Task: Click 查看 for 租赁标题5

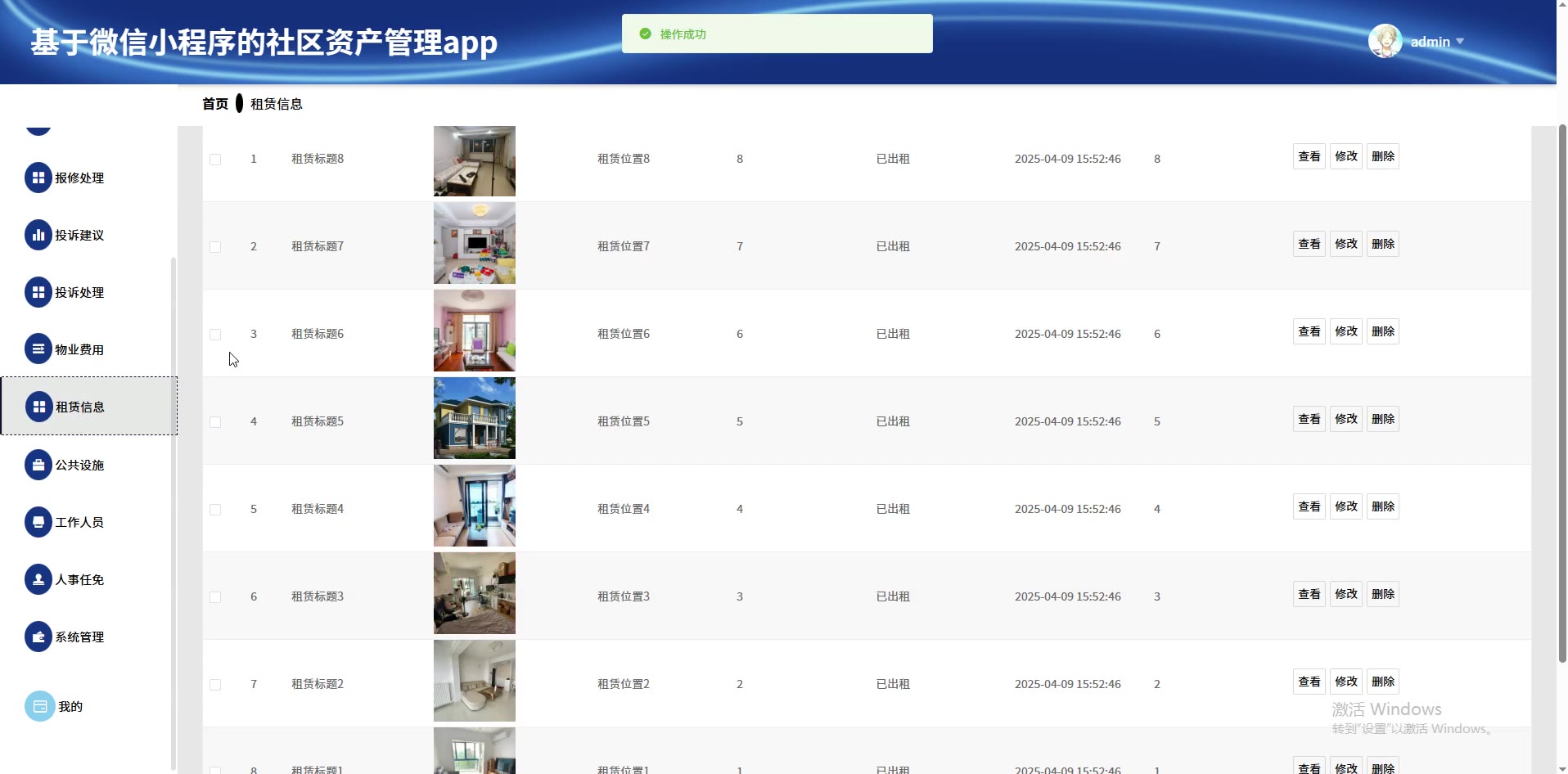Action: 1309,419
